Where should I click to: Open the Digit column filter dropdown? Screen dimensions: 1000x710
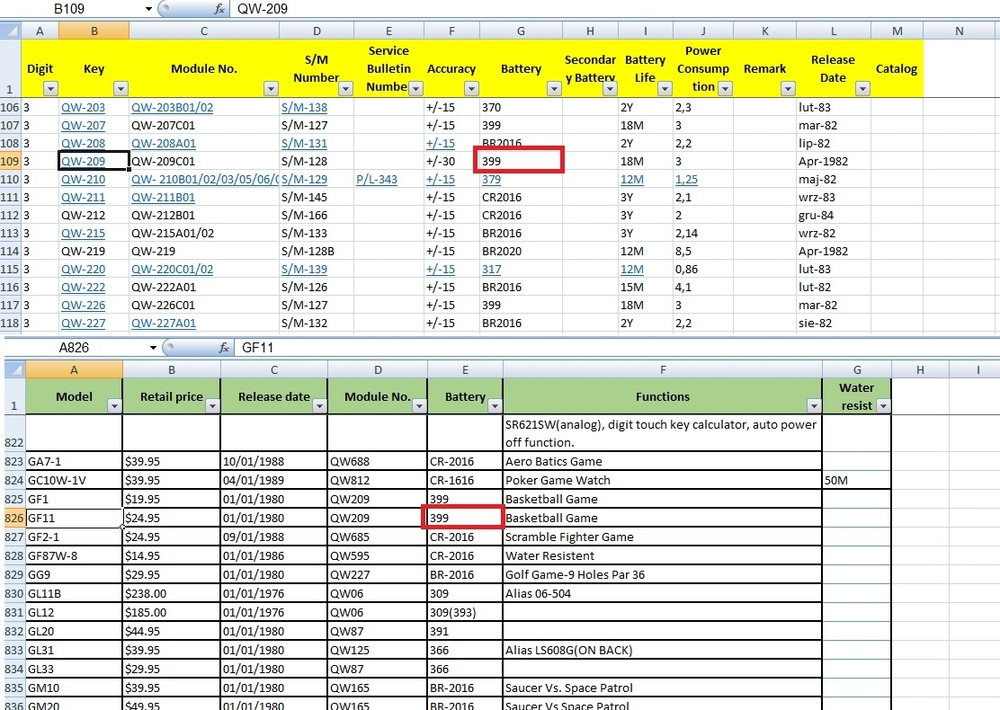pos(48,88)
